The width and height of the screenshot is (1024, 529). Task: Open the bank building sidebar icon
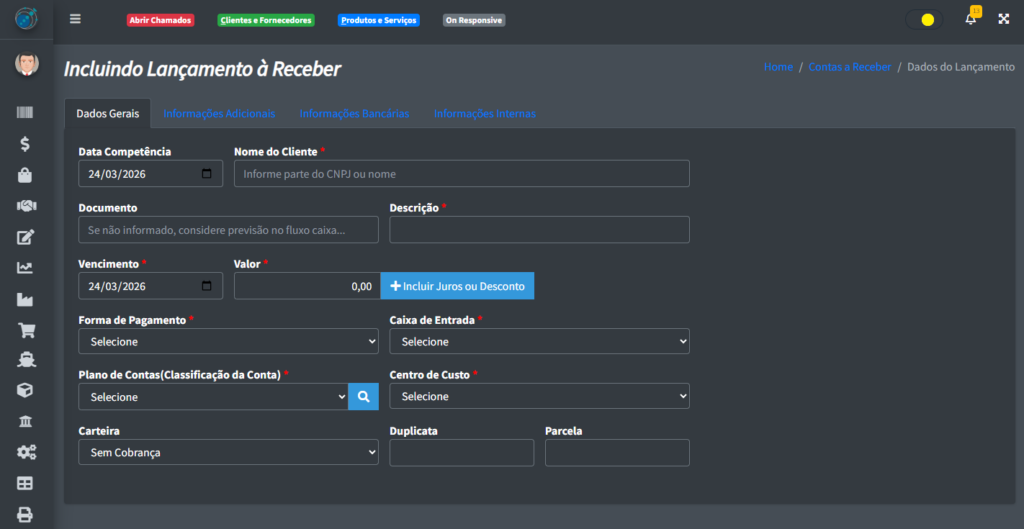[x=26, y=421]
